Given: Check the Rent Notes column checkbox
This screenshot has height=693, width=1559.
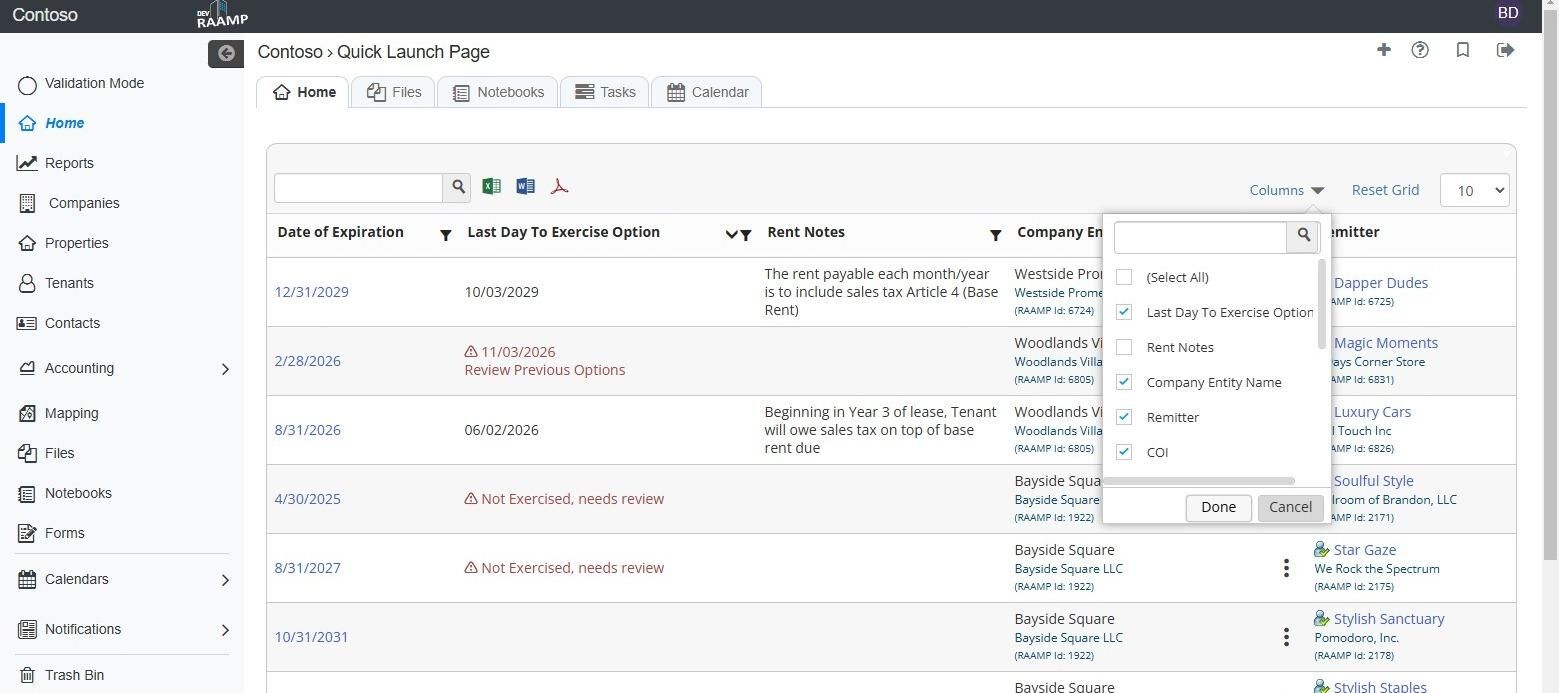Looking at the screenshot, I should tap(1124, 347).
